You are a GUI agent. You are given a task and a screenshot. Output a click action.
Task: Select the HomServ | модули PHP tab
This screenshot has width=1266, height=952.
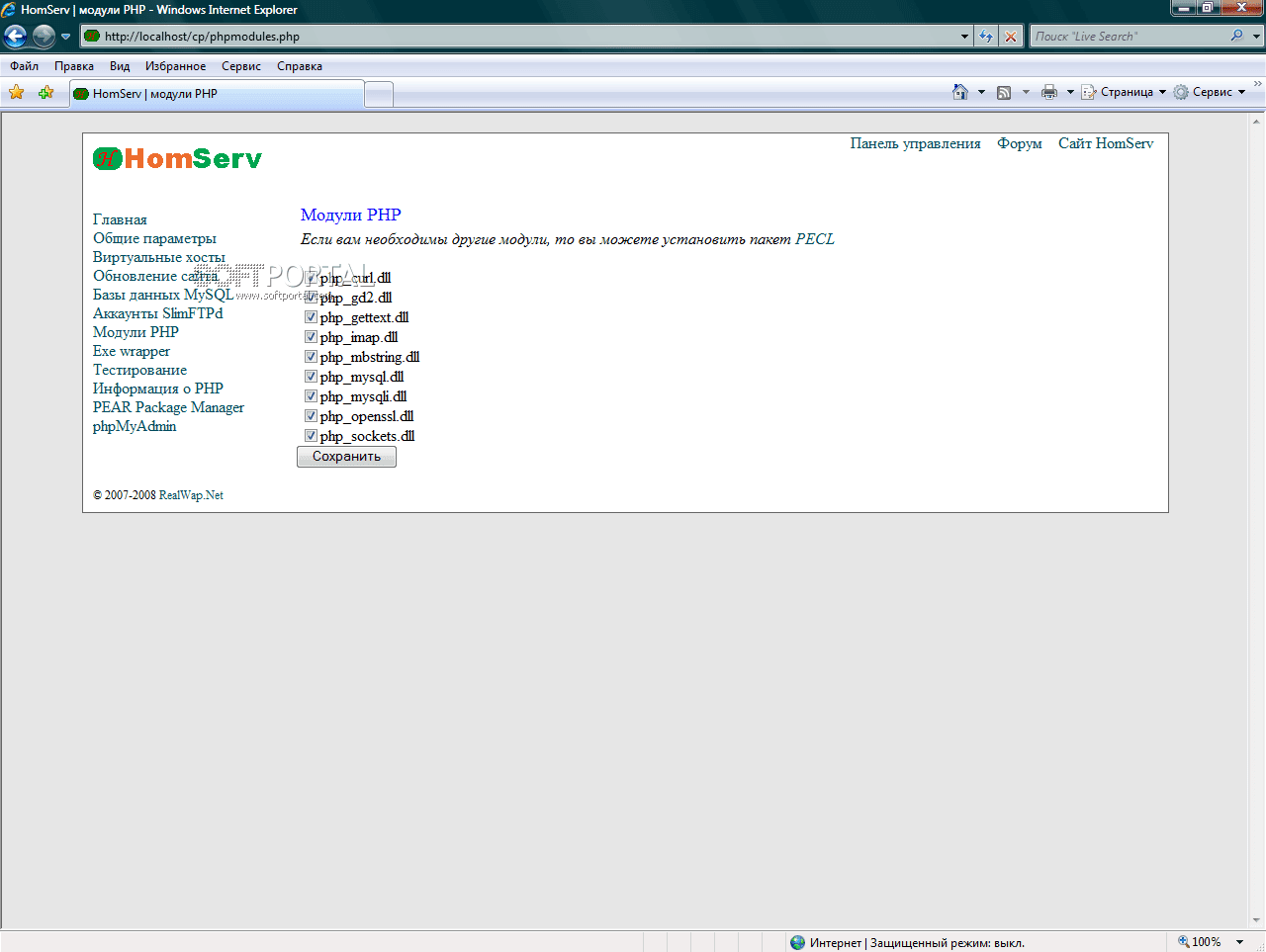(x=217, y=94)
